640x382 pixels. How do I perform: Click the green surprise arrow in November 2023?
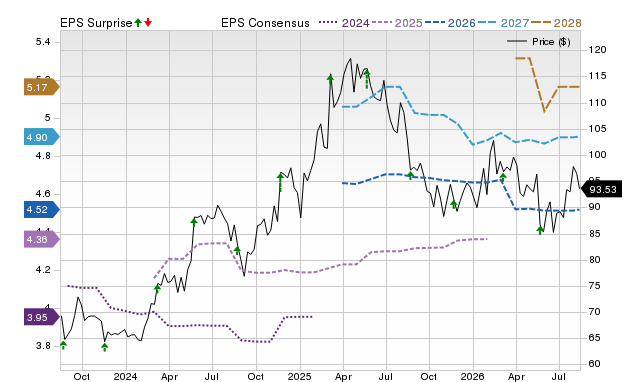105,347
